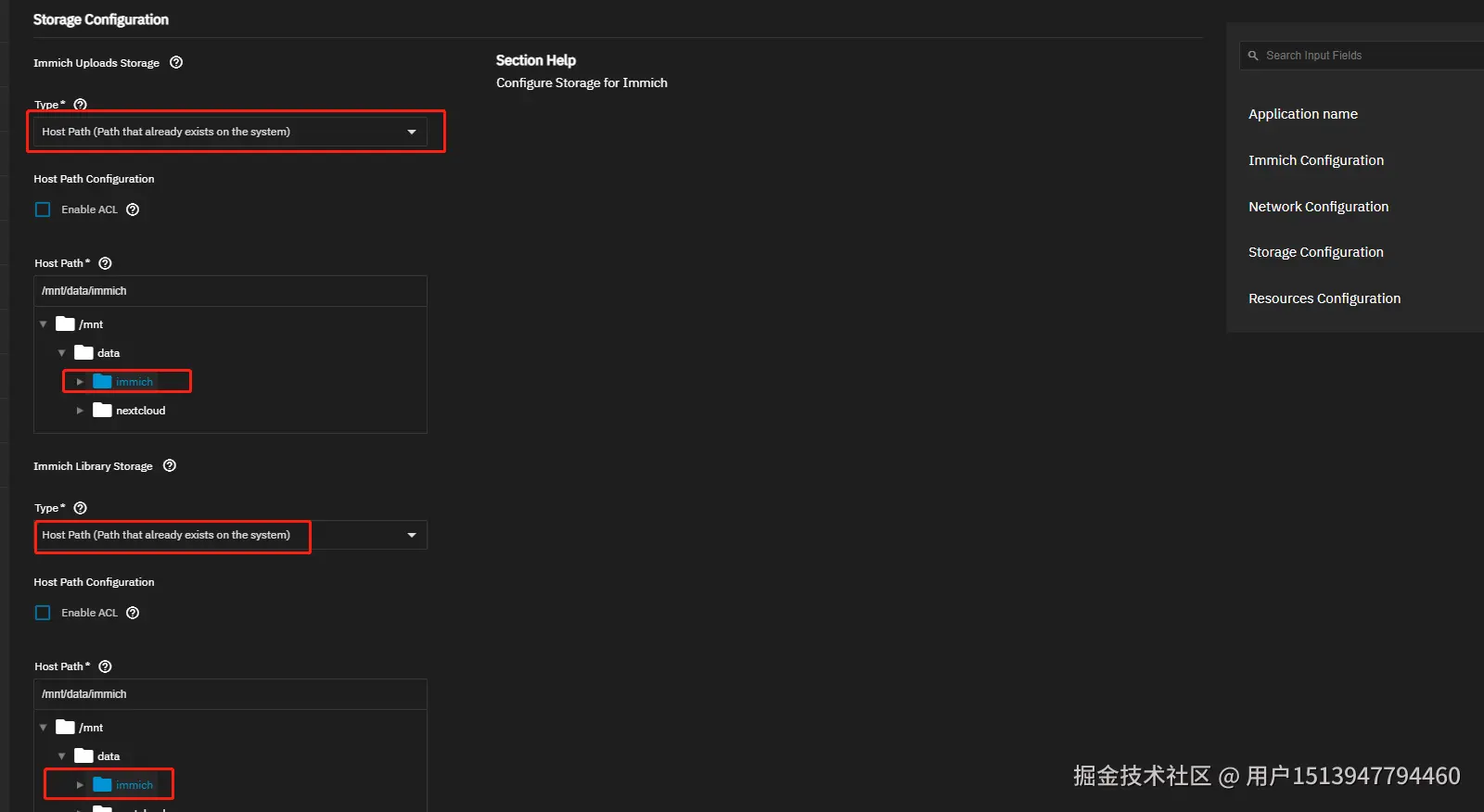Viewport: 1484px width, 812px height.
Task: Show help for Uploads Storage Type field
Action: 80,105
